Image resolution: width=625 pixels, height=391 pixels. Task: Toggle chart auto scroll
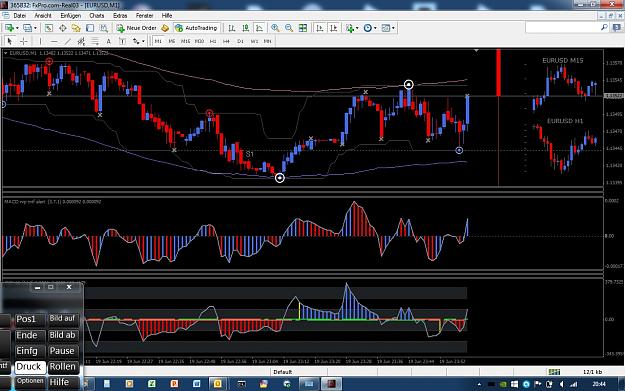click(x=320, y=28)
